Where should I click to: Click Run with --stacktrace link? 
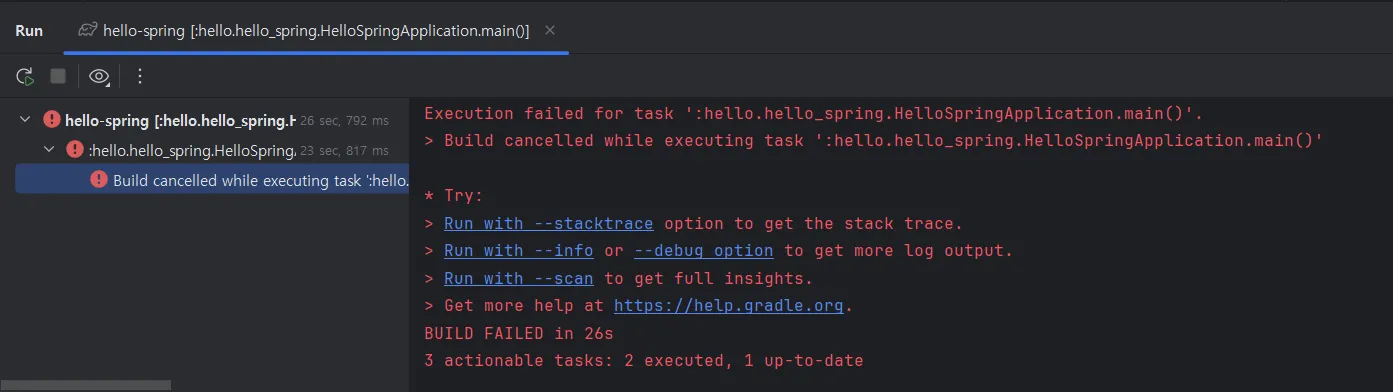pos(549,223)
